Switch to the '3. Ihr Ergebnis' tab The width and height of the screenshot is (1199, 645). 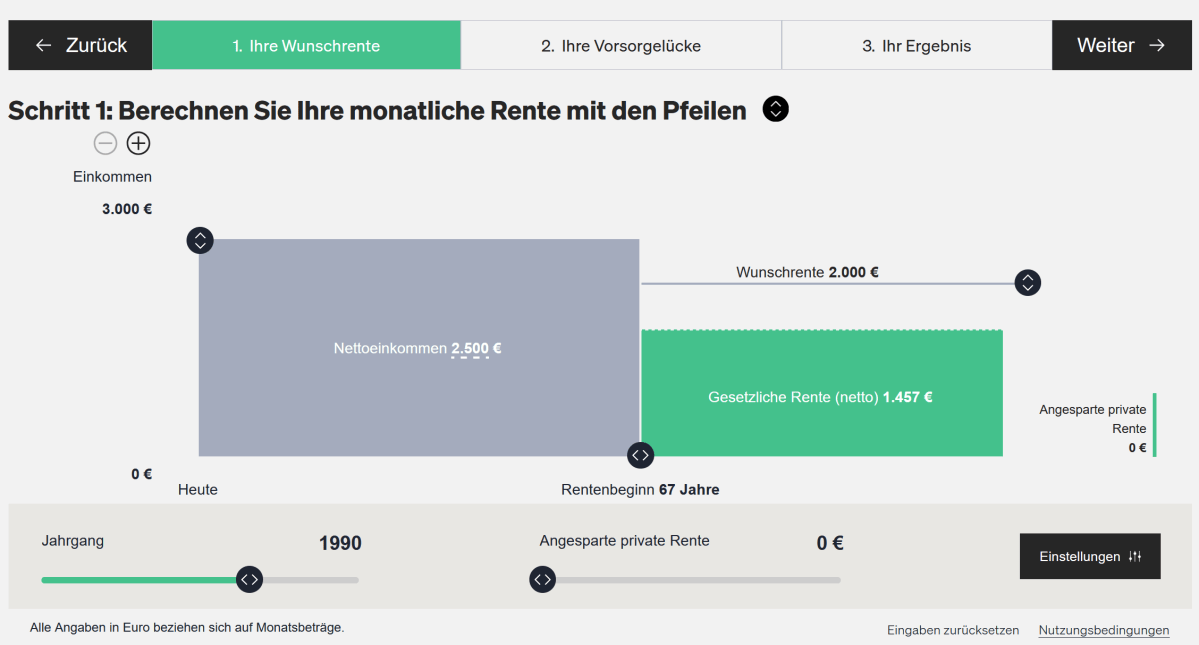[917, 45]
